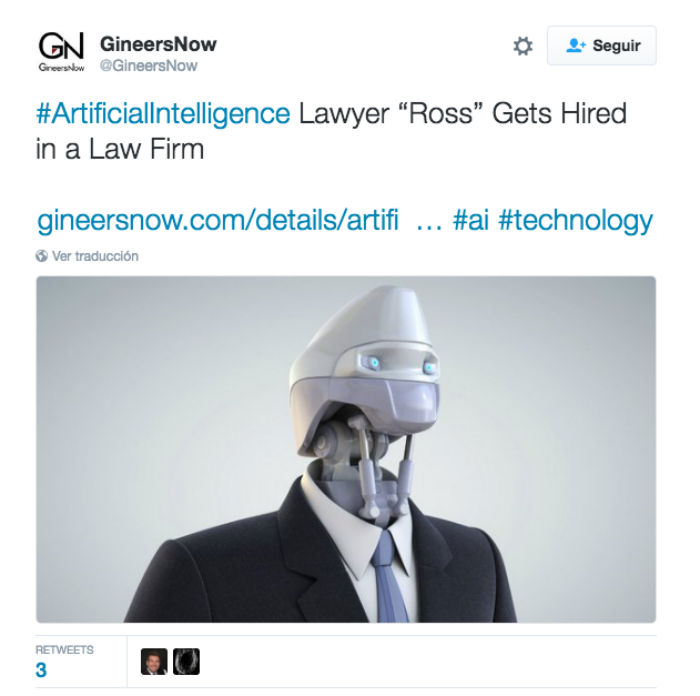Visit the gineersnow.com/details/artifi link
Screen dimensions: 700x696
click(x=218, y=220)
